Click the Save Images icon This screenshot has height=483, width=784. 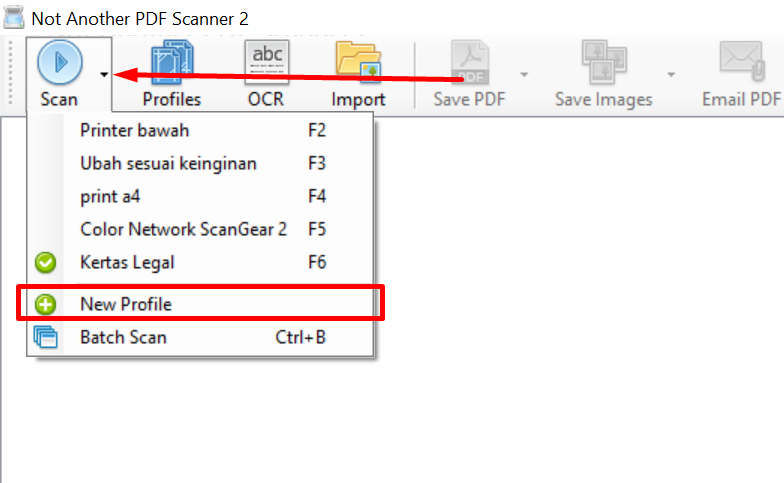[x=604, y=62]
